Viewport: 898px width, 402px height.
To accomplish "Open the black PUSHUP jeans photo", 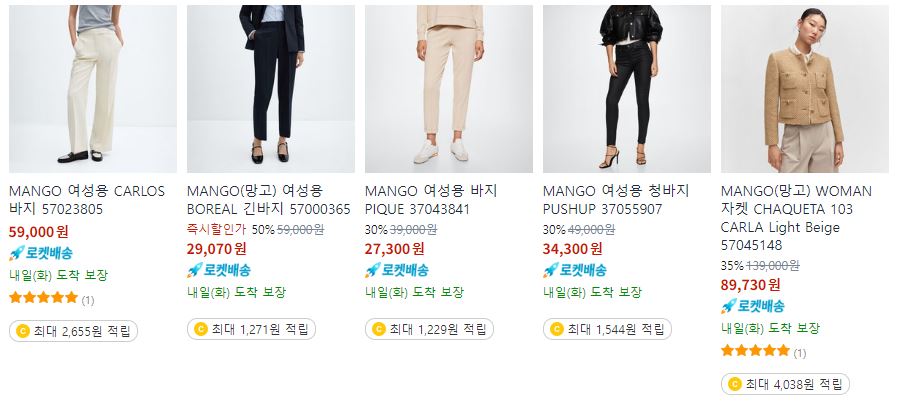I will pos(627,89).
